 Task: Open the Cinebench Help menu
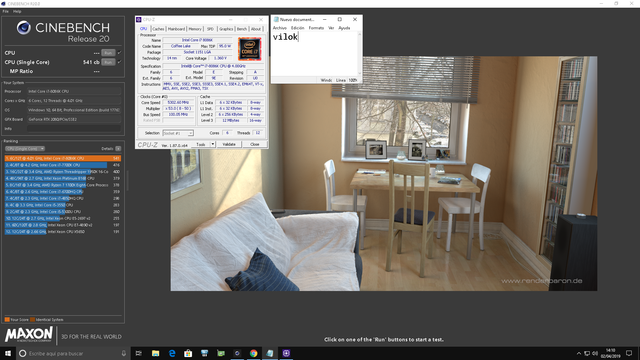(17, 11)
